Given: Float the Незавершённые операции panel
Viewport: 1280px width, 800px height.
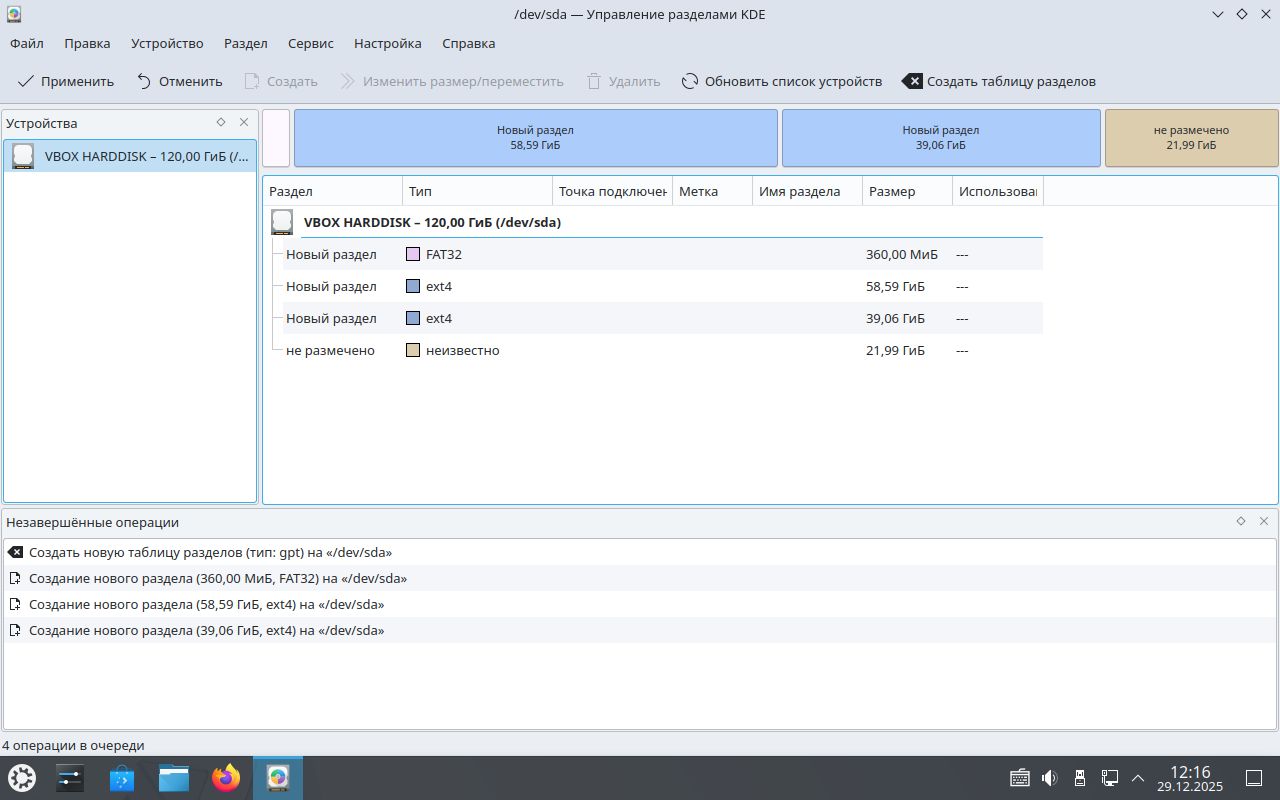Looking at the screenshot, I should (x=1241, y=521).
